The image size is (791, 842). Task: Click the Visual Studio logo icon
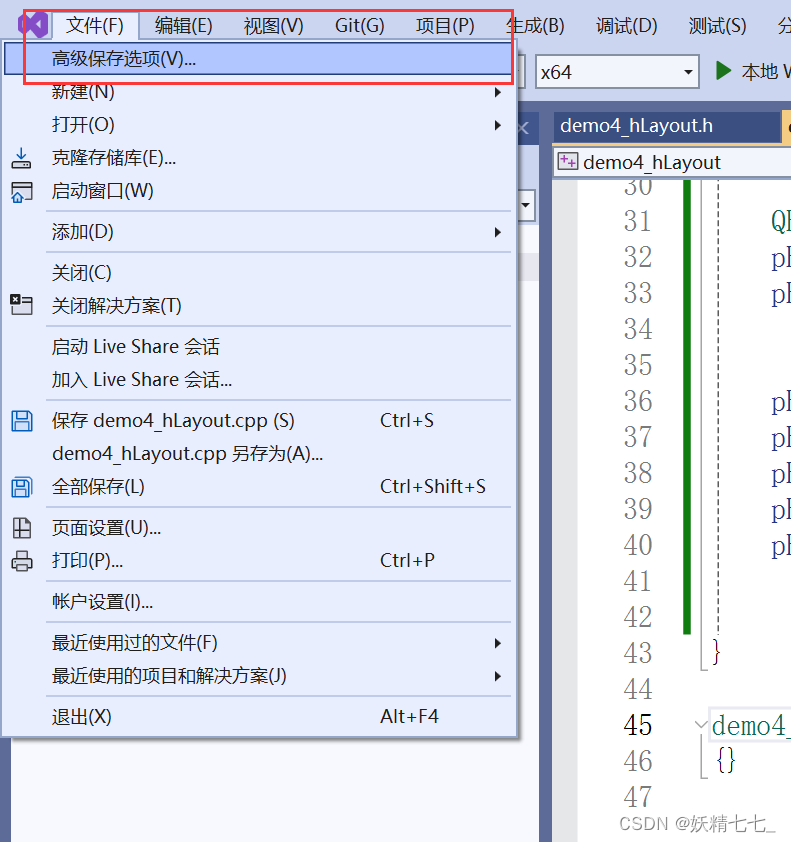(33, 25)
